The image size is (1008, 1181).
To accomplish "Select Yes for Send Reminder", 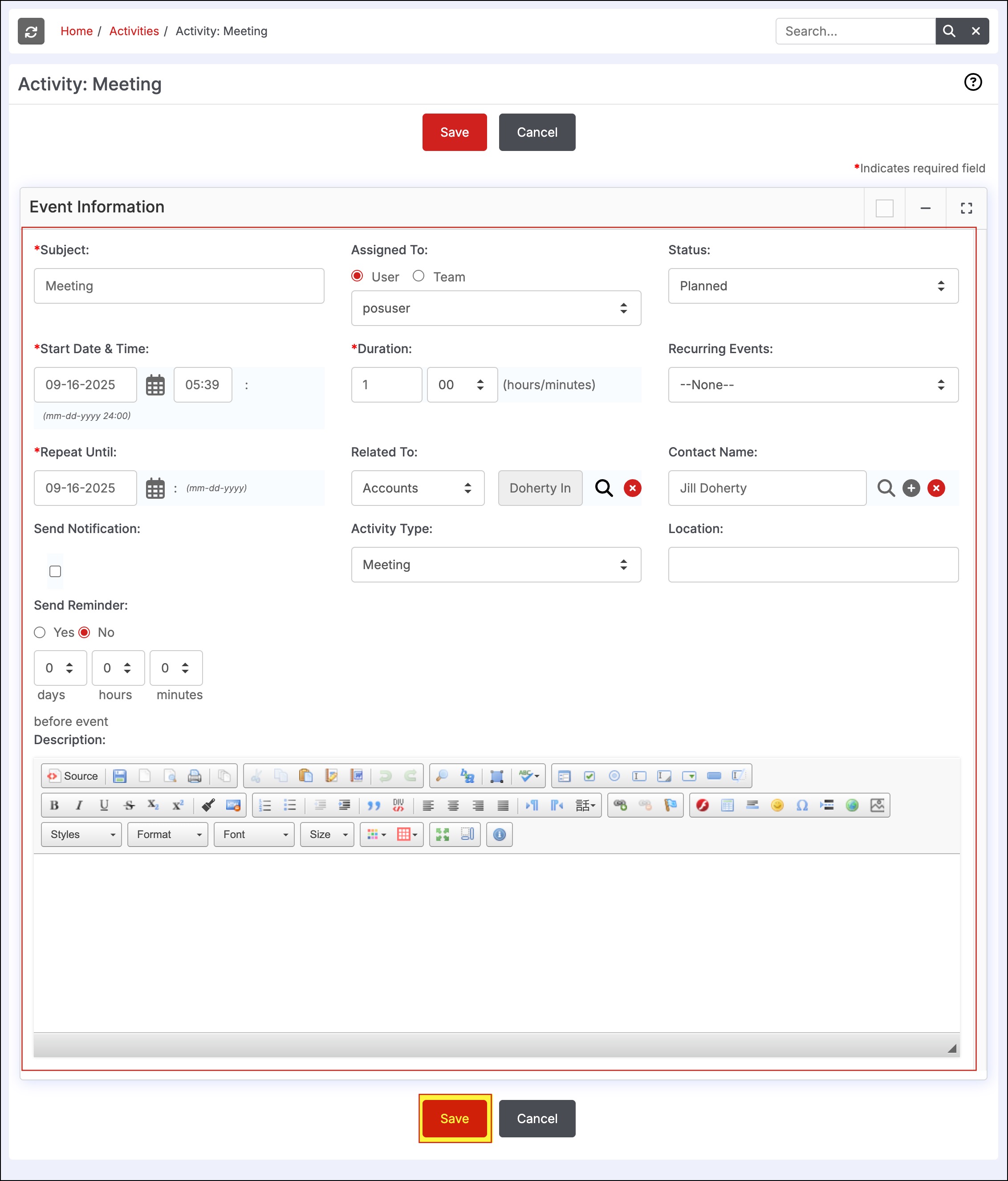I will [x=40, y=632].
